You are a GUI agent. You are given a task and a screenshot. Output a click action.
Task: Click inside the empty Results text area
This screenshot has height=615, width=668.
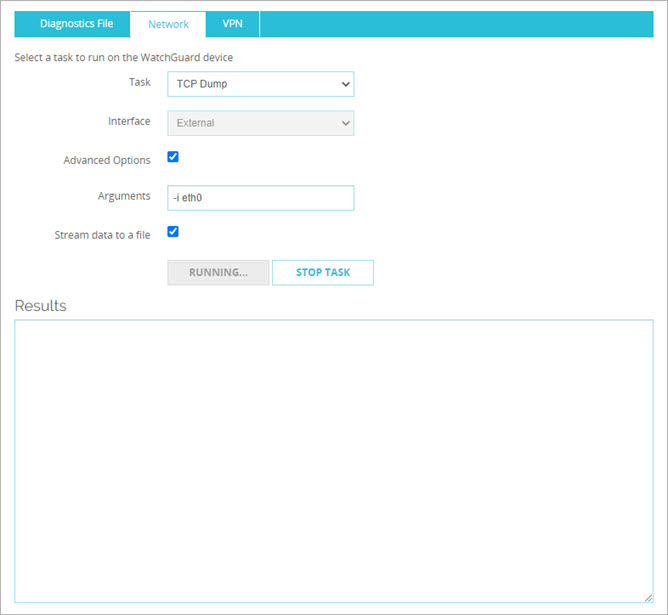(333, 460)
